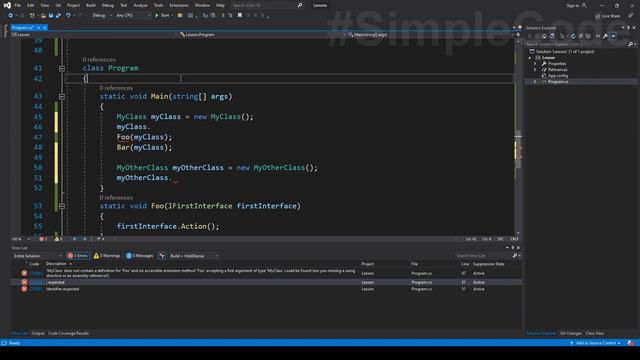Toggle the 0 Messages filter button
Viewport: 640px width, 360px height.
[140, 256]
